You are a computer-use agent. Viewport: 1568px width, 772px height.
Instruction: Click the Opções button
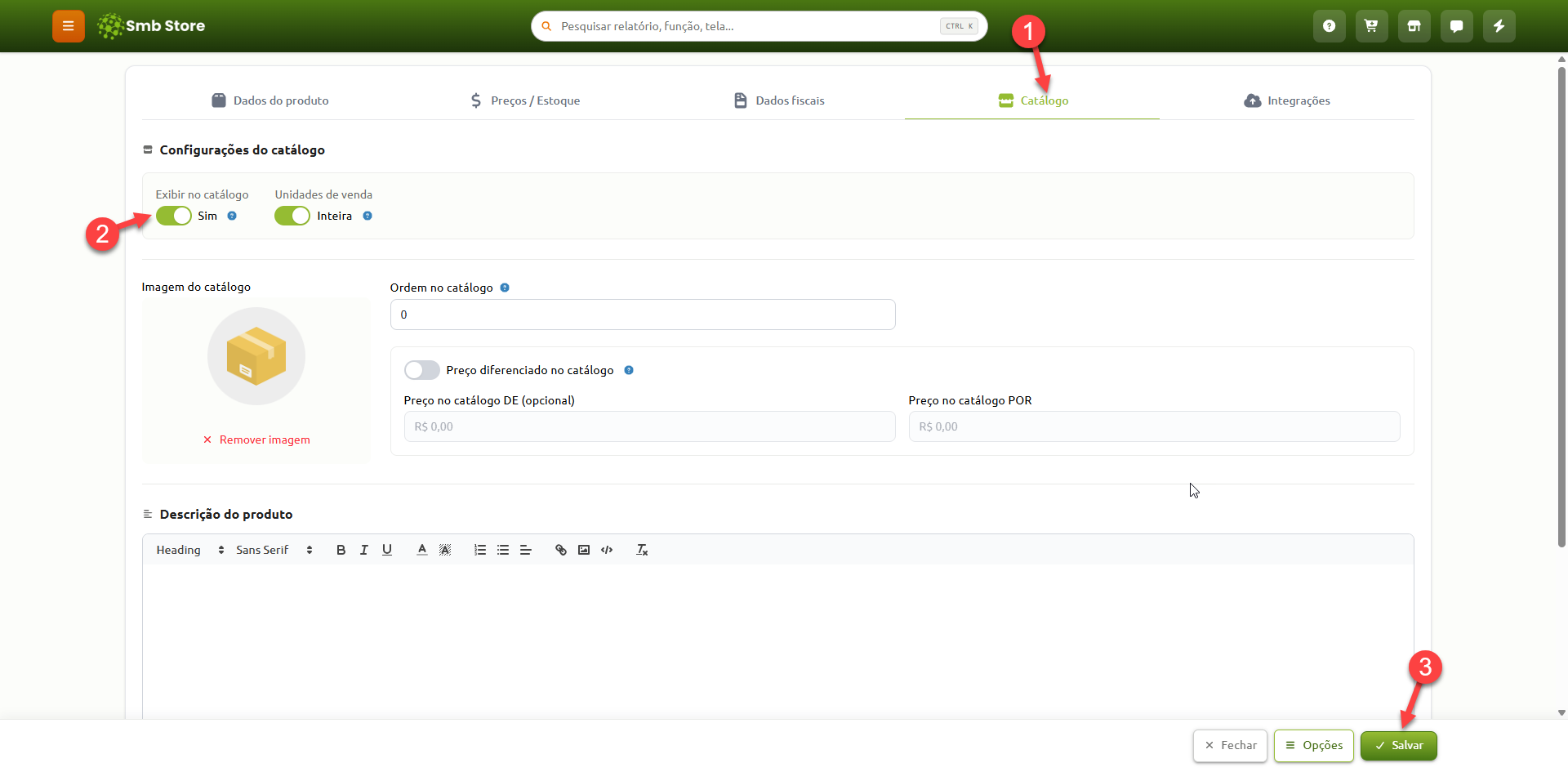pos(1314,746)
